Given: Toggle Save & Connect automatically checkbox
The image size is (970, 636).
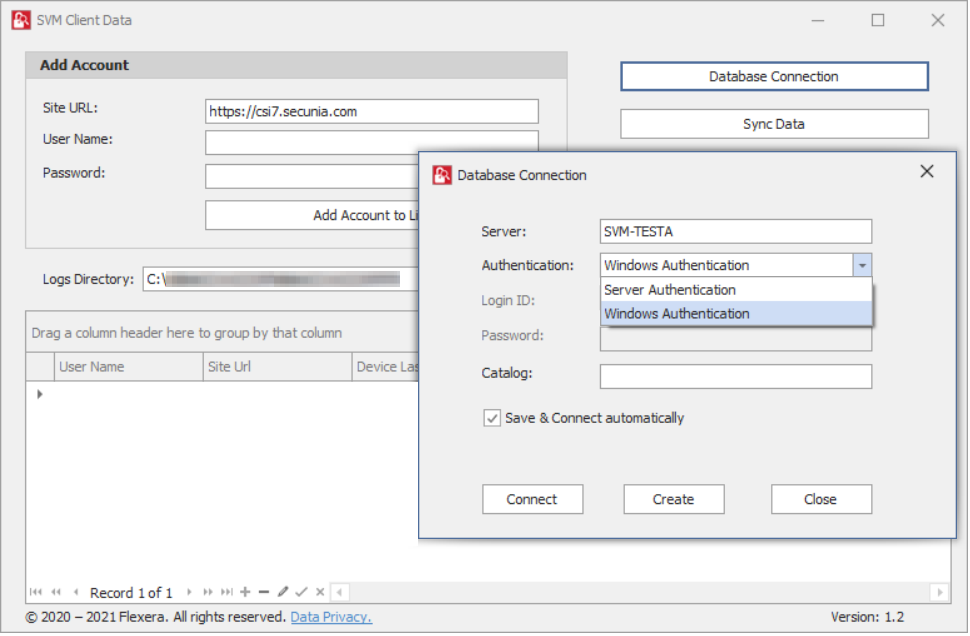Looking at the screenshot, I should click(x=492, y=419).
